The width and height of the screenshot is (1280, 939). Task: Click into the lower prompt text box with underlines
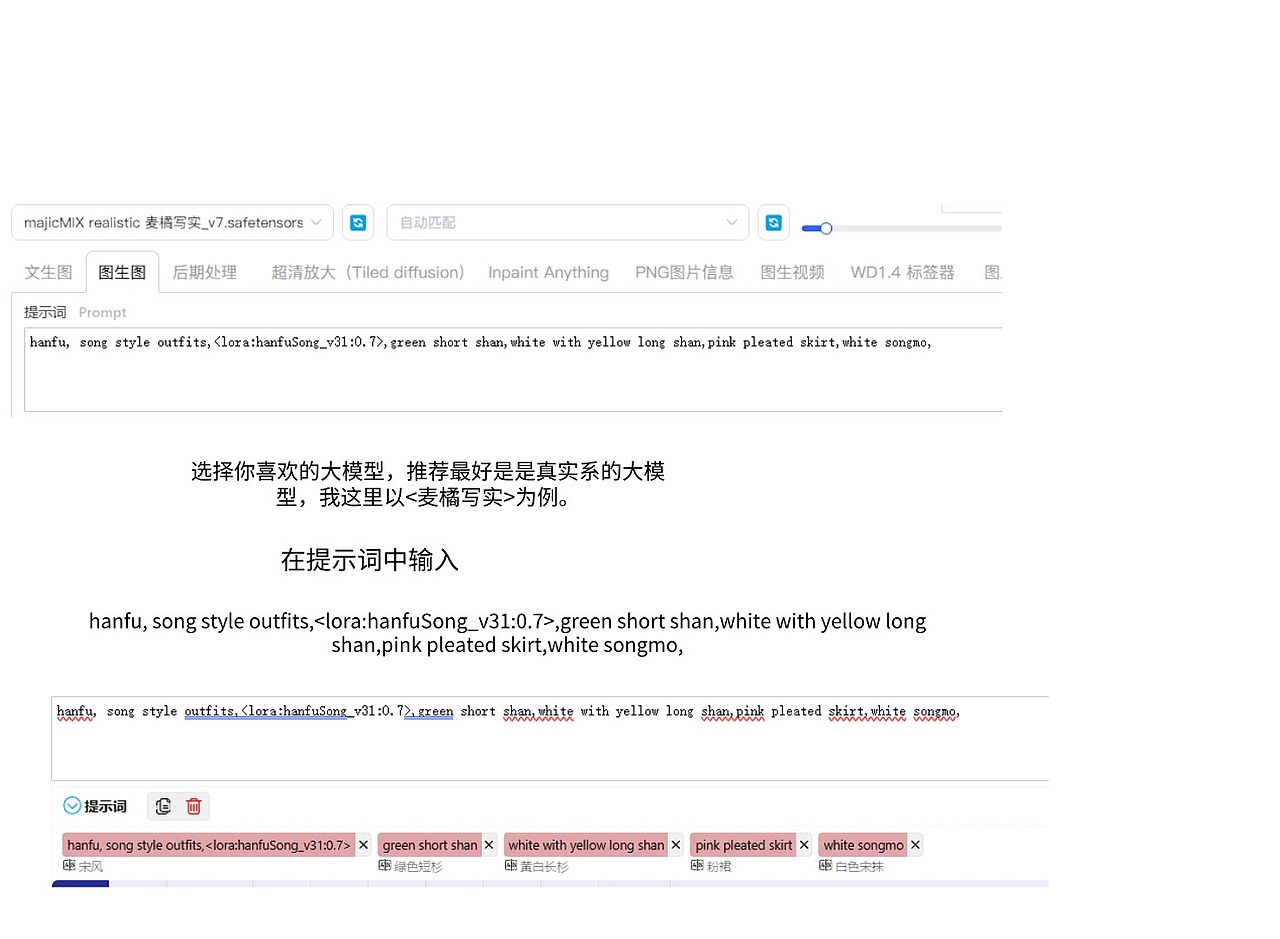[x=550, y=738]
